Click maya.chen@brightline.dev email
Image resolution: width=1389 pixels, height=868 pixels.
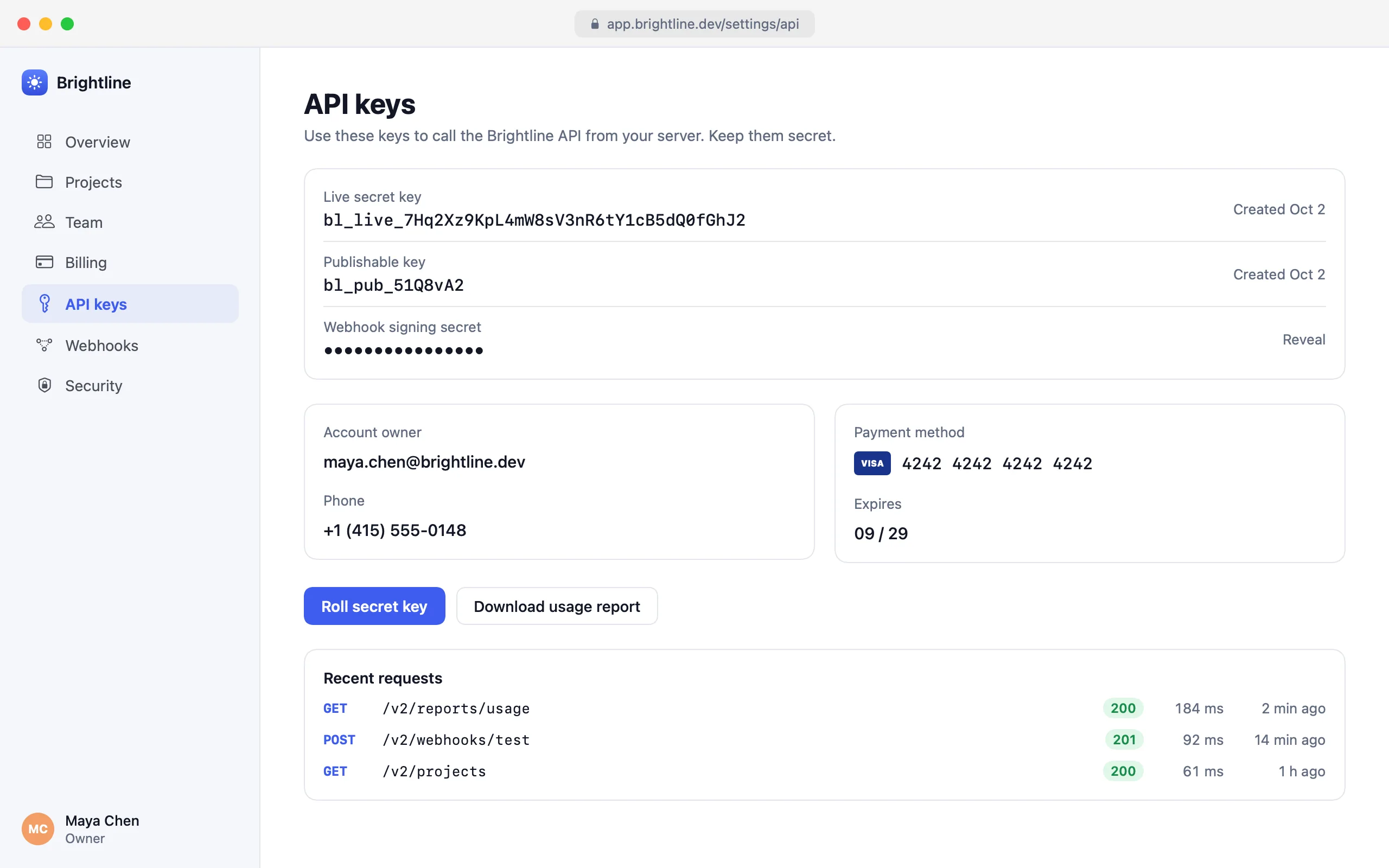pyautogui.click(x=424, y=462)
